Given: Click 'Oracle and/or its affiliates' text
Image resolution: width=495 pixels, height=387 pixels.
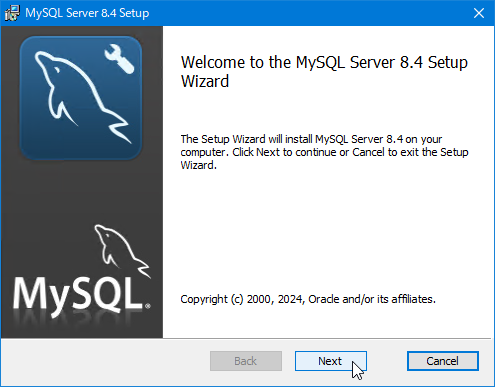Looking at the screenshot, I should point(372,299).
